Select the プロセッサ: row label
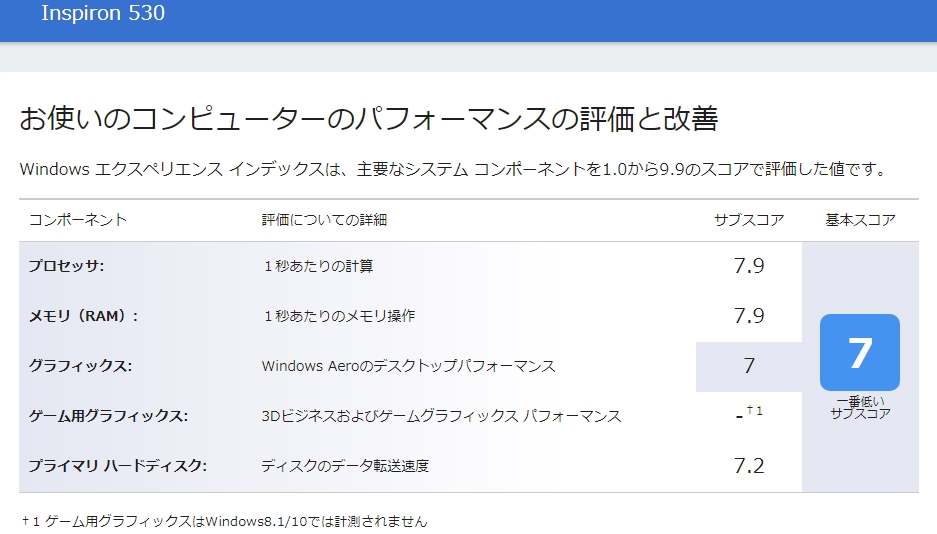Image resolution: width=937 pixels, height=534 pixels. (66, 266)
